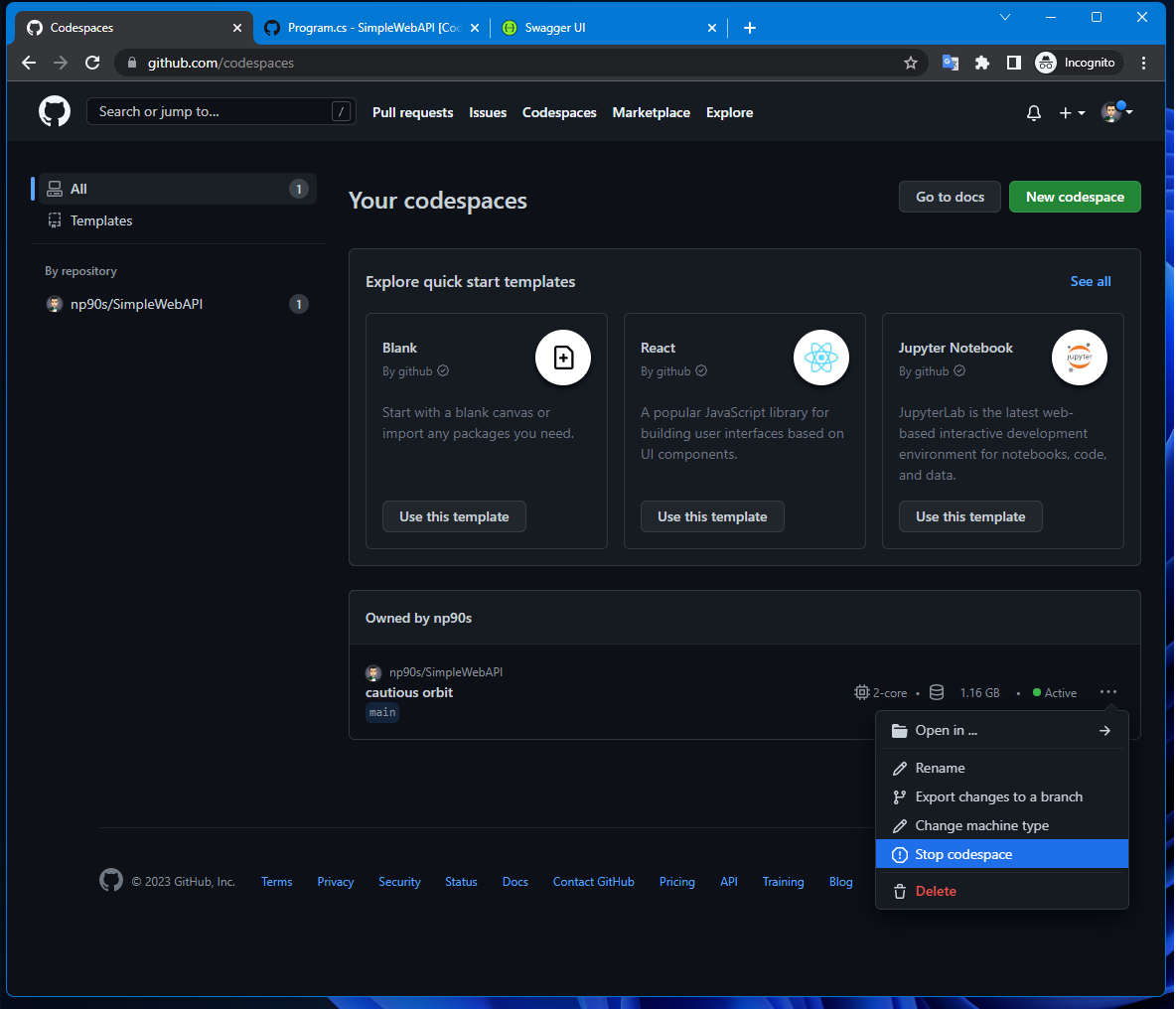The image size is (1176, 1009).
Task: Bookmark this page with the star icon
Action: [x=911, y=63]
